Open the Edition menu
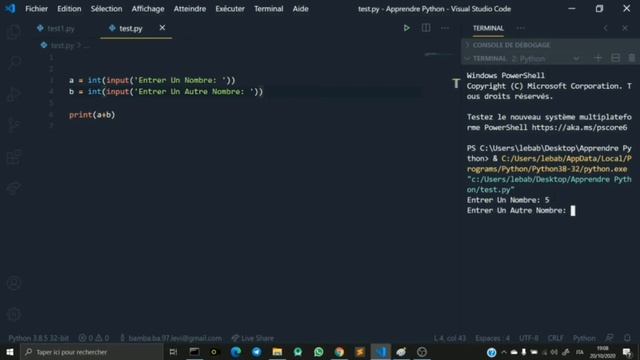 [x=69, y=9]
